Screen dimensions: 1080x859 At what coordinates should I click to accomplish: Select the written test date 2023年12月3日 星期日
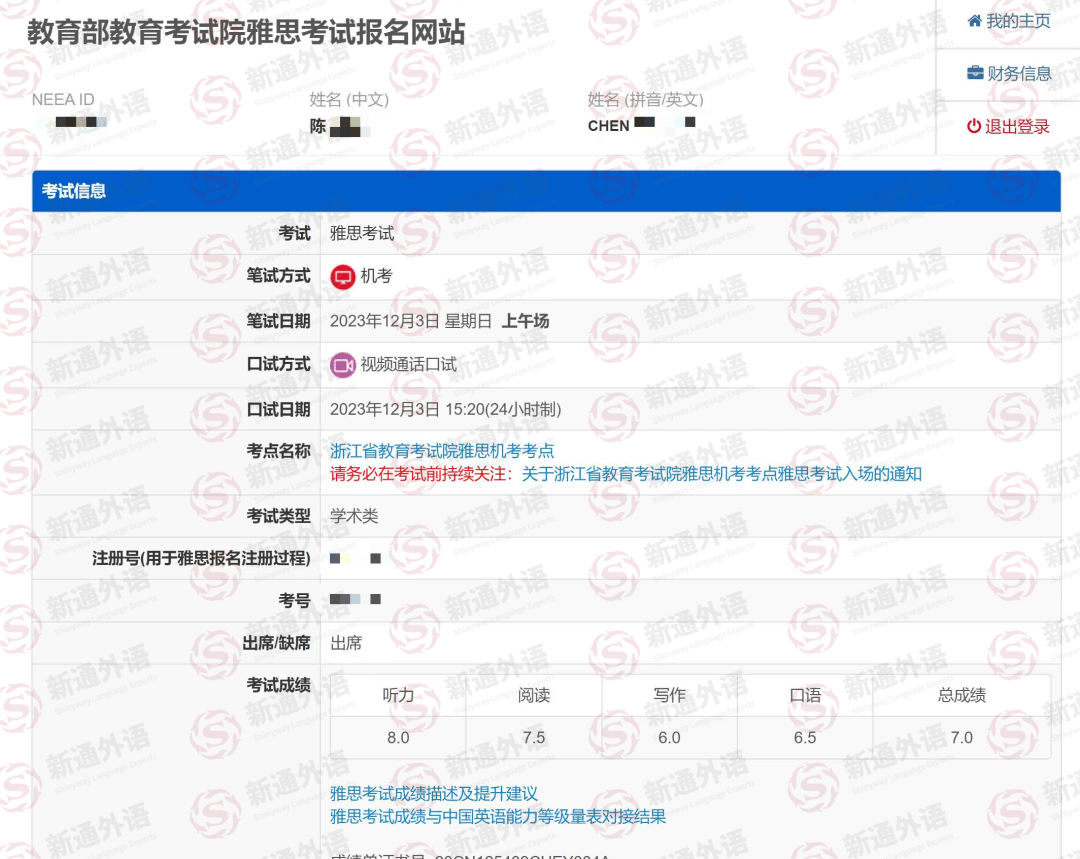(411, 321)
